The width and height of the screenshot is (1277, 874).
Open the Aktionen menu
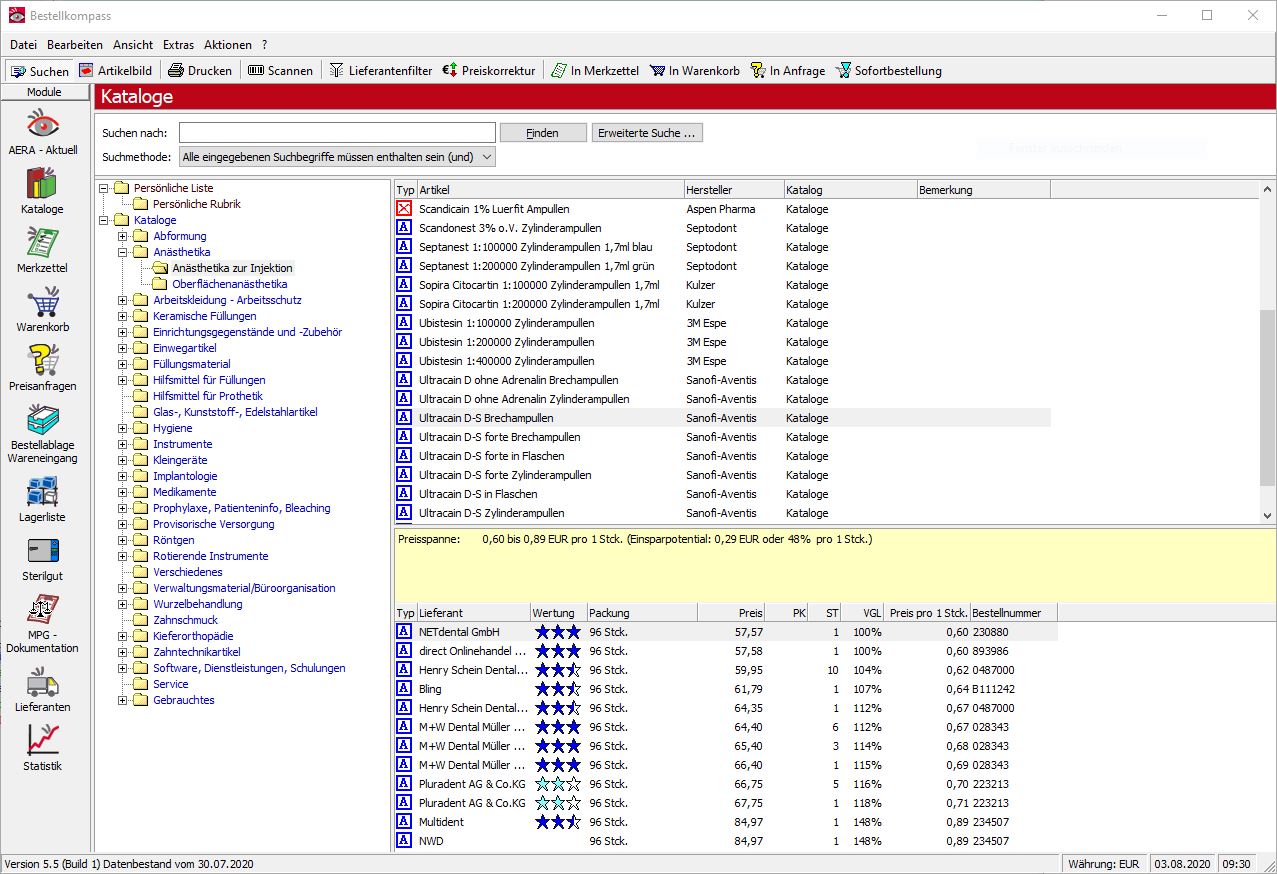(x=228, y=45)
